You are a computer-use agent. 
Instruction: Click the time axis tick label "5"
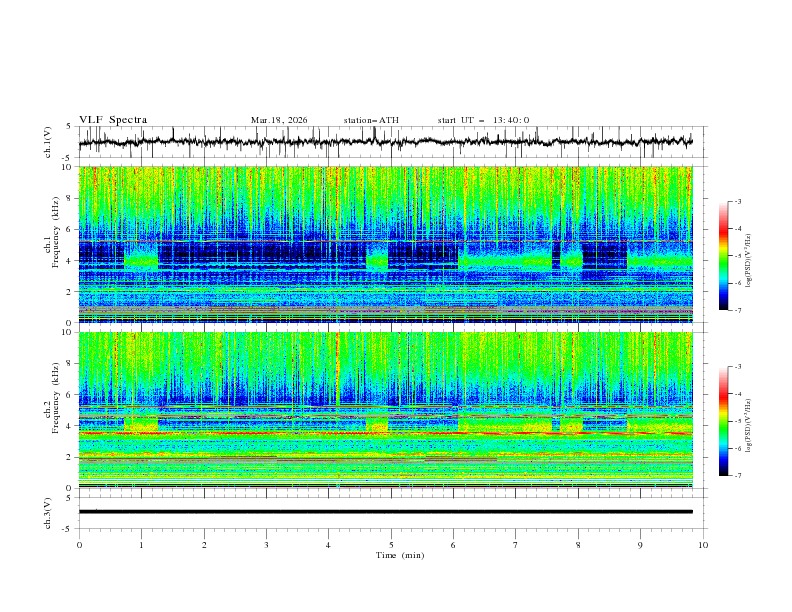[x=391, y=545]
